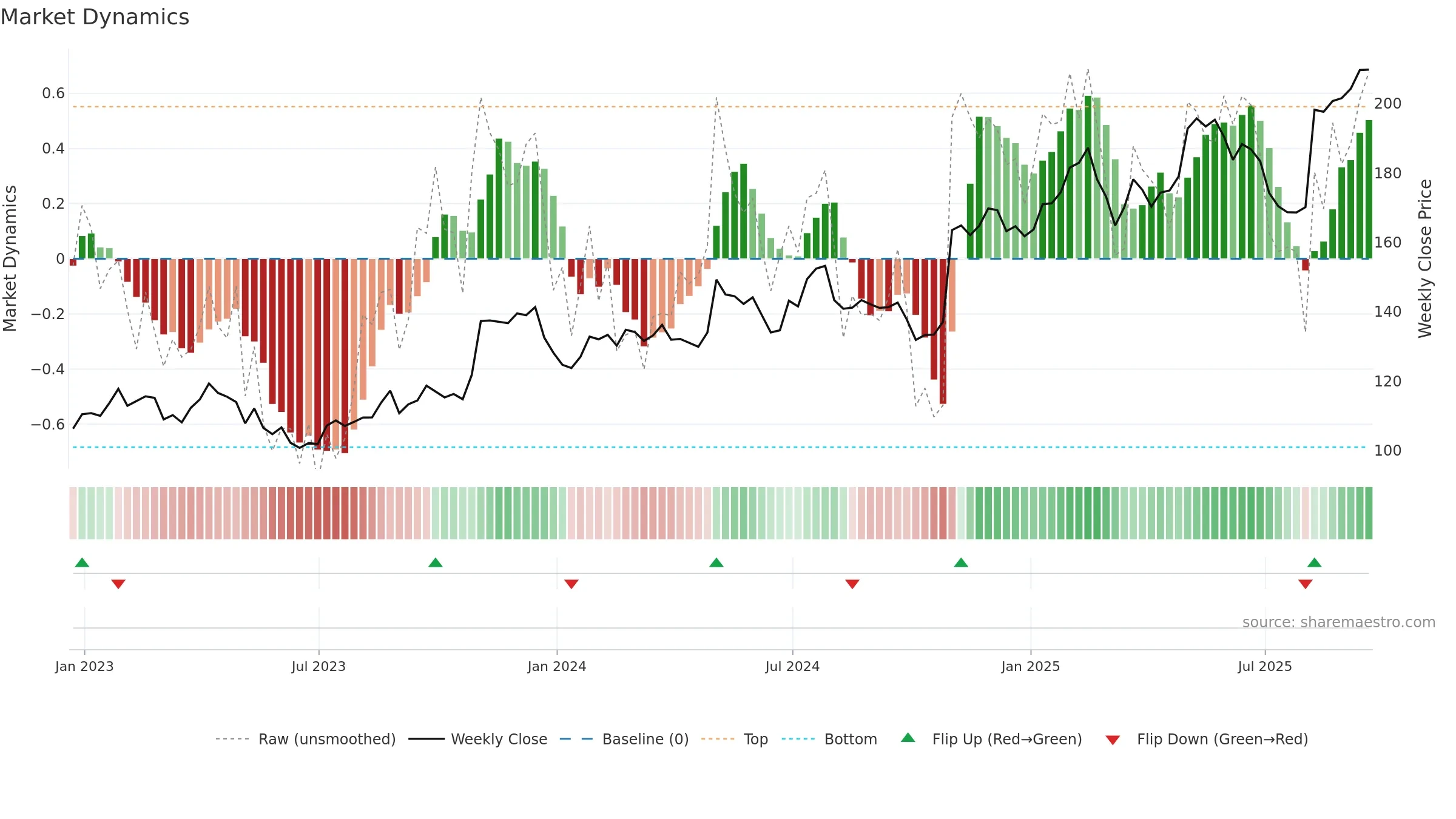This screenshot has height=819, width=1456.
Task: Select the flip-up marker near Jan 2023
Action: click(x=82, y=562)
